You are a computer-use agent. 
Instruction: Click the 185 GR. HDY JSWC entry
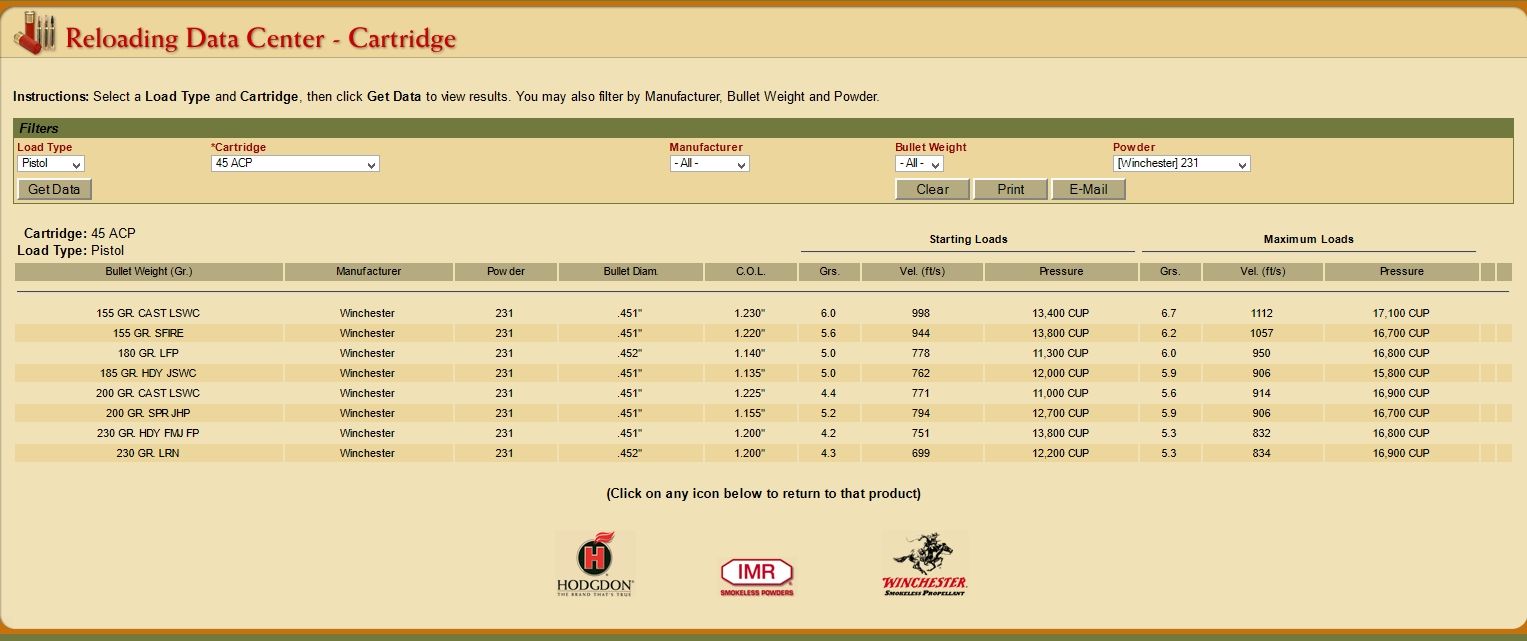tap(148, 373)
